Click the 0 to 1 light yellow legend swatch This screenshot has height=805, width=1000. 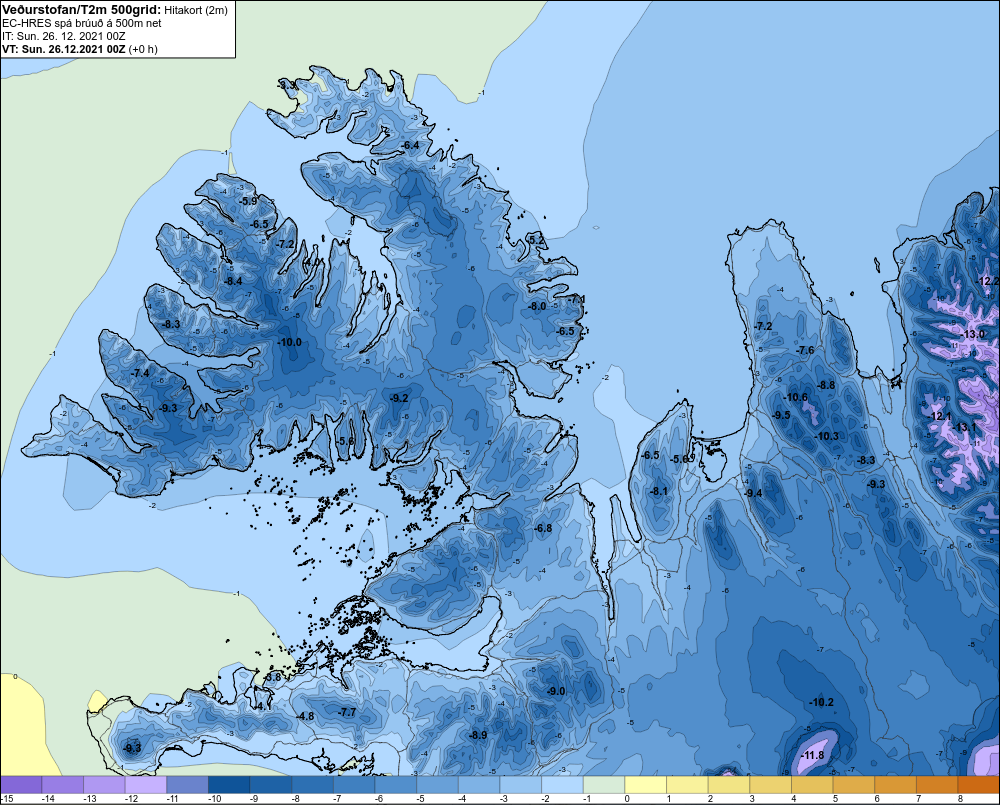tap(645, 785)
